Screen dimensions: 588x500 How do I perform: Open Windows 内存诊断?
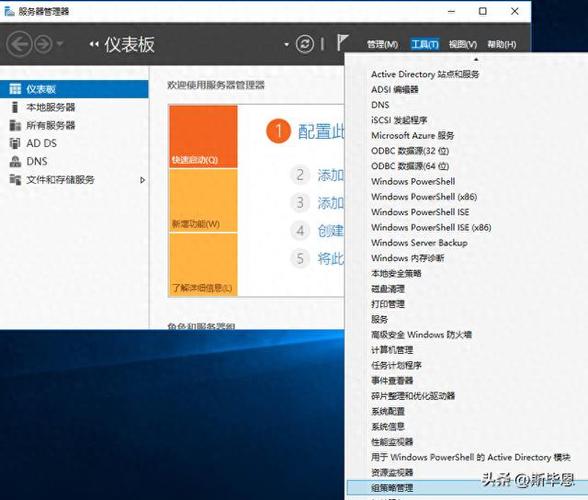[x=408, y=258]
